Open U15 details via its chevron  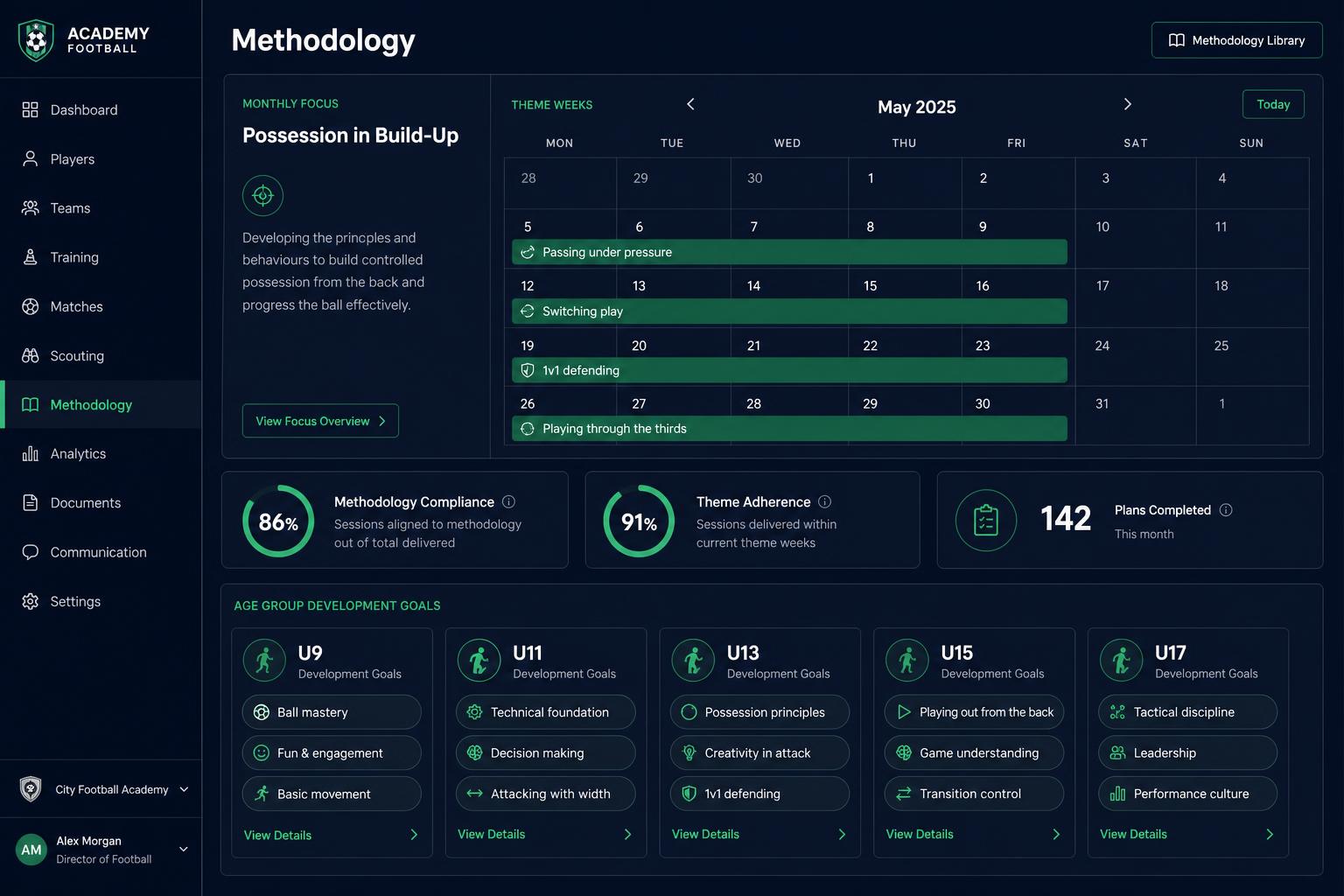(x=1056, y=834)
